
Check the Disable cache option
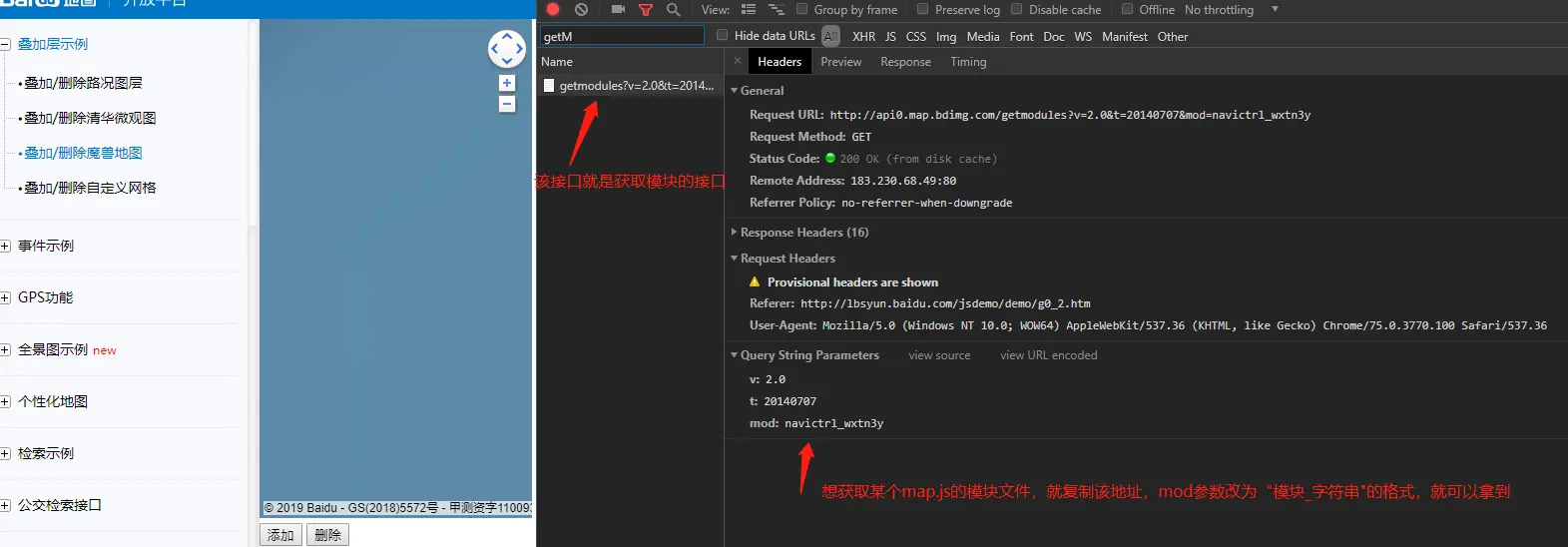pyautogui.click(x=1017, y=9)
